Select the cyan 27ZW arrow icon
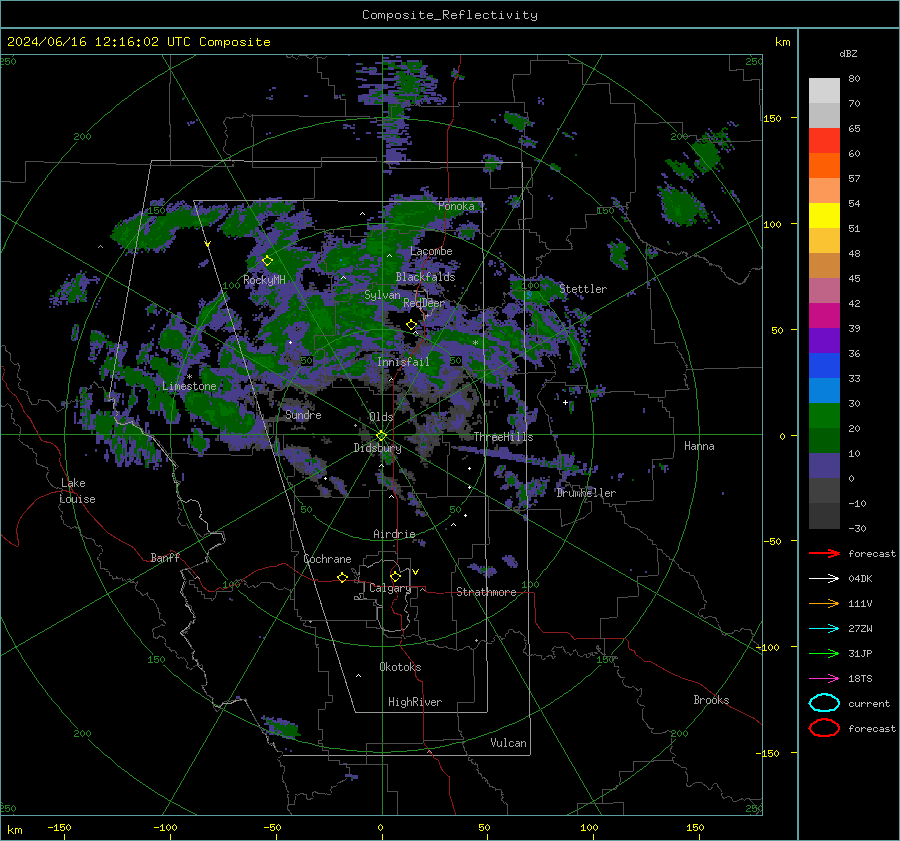900x841 pixels. pyautogui.click(x=824, y=629)
